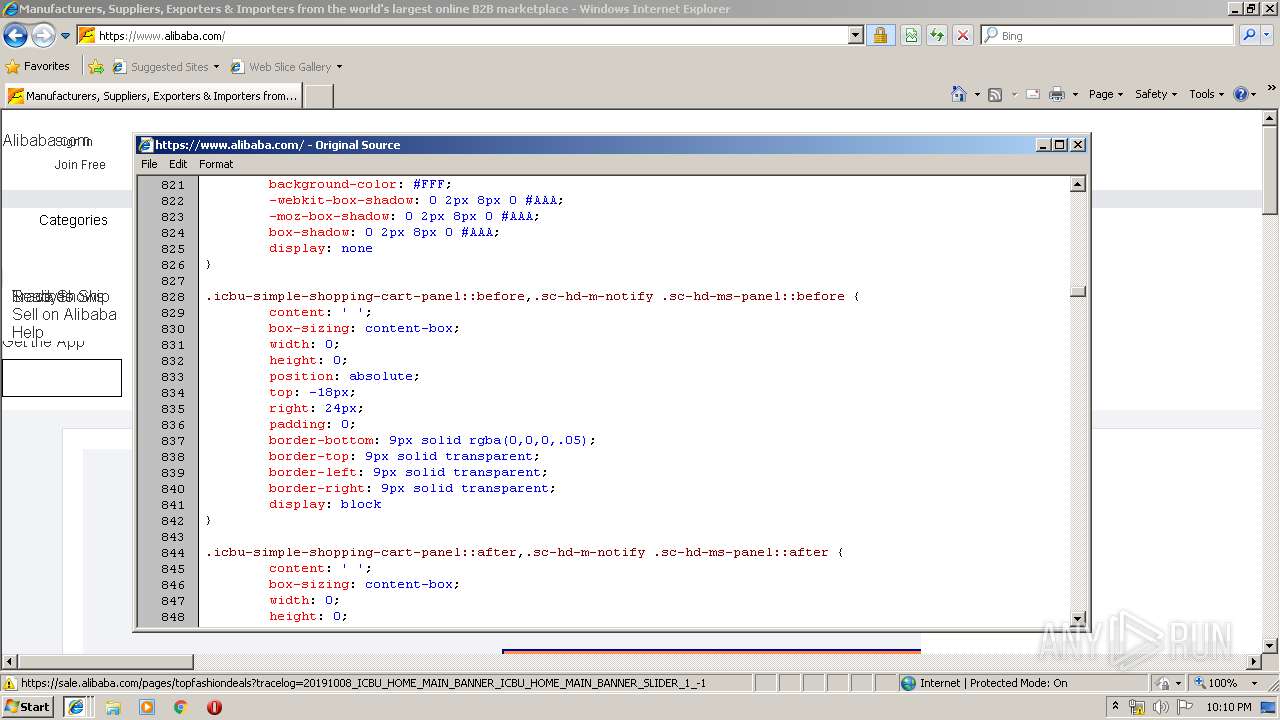1280x720 pixels.
Task: Open the Safety menu
Action: pos(1156,94)
